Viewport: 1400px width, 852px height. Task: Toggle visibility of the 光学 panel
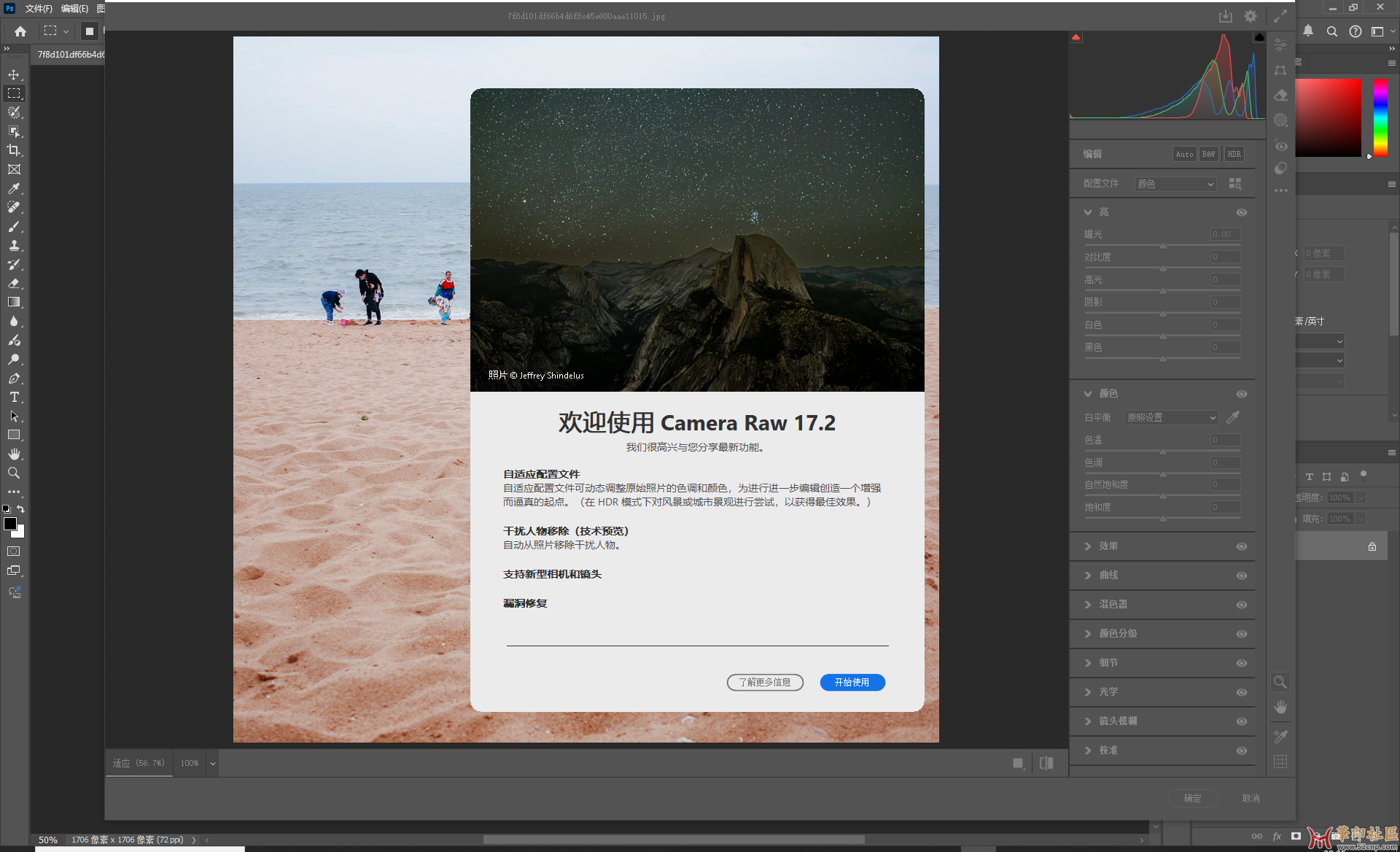tap(1242, 692)
